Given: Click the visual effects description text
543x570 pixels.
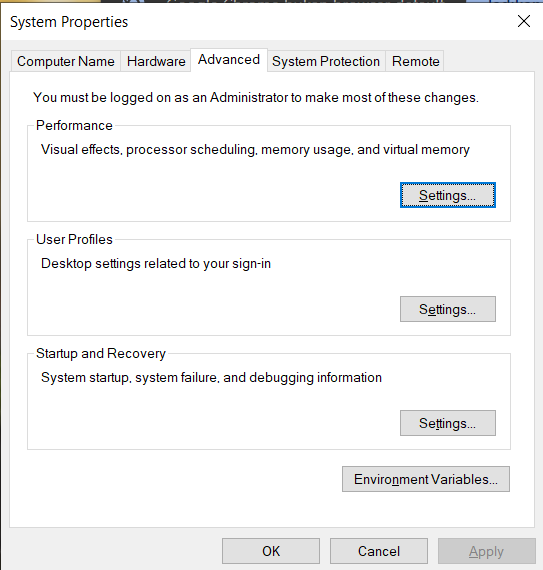Looking at the screenshot, I should click(x=255, y=150).
